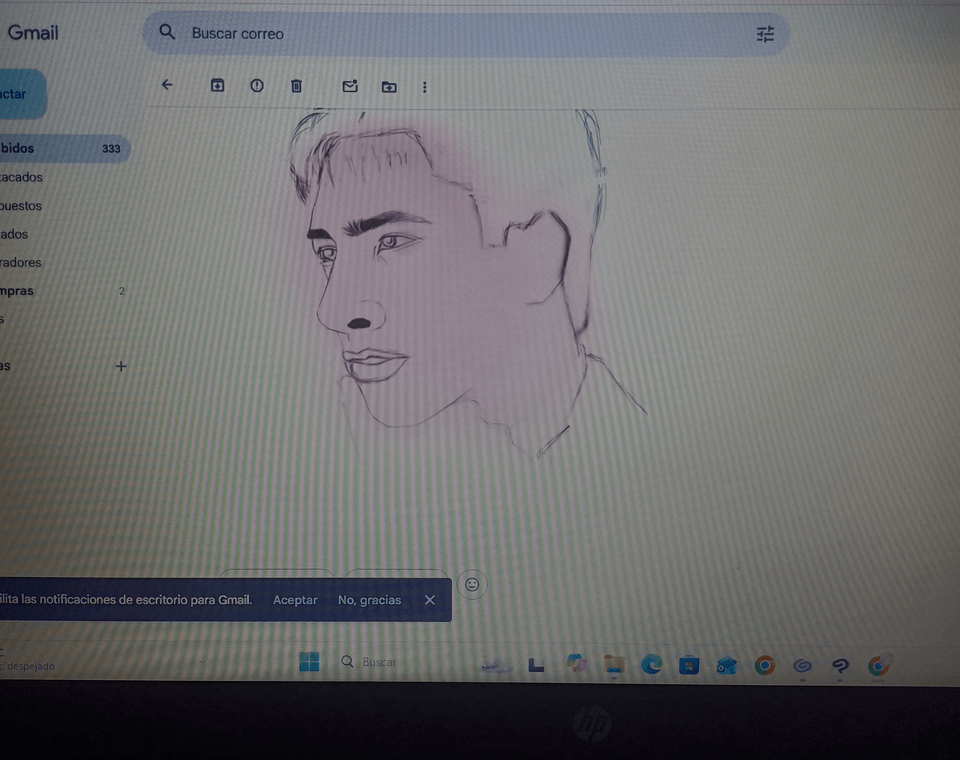Open the search filter options slider icon
The height and width of the screenshot is (760, 960).
pyautogui.click(x=765, y=34)
